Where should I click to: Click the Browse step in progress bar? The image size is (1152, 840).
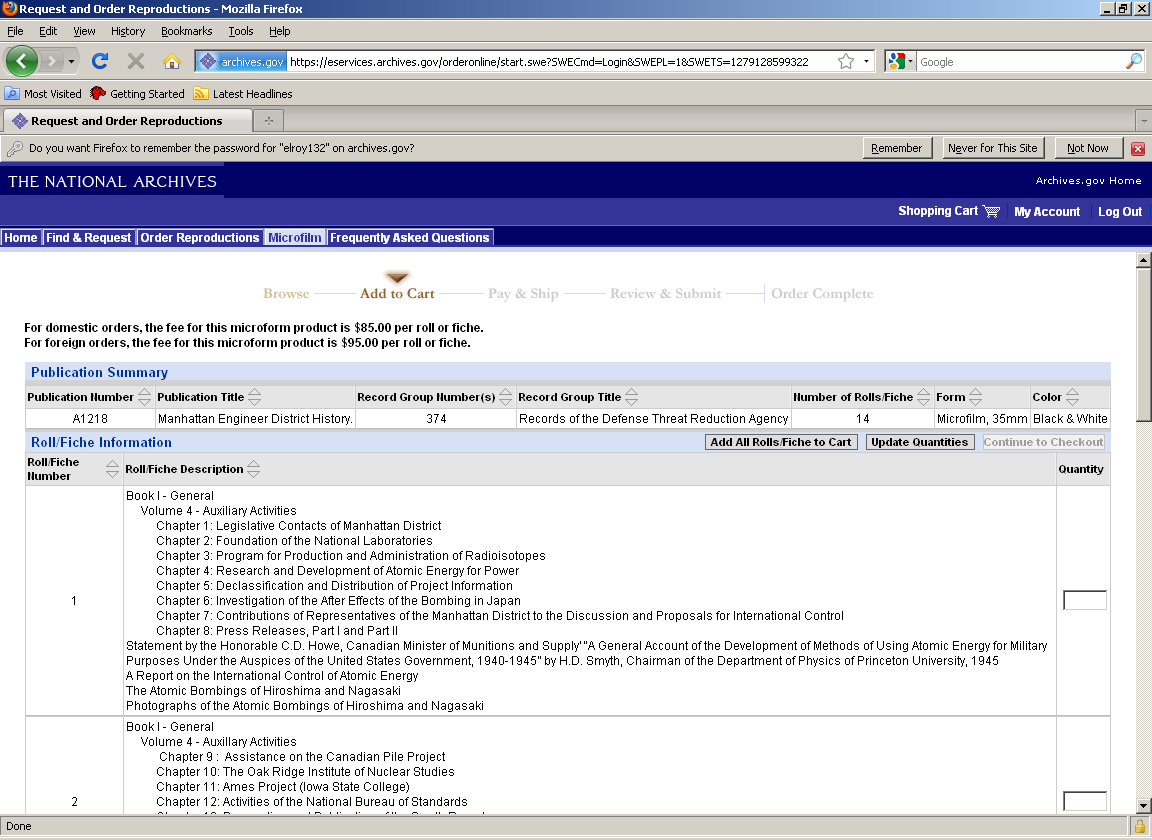[x=286, y=293]
